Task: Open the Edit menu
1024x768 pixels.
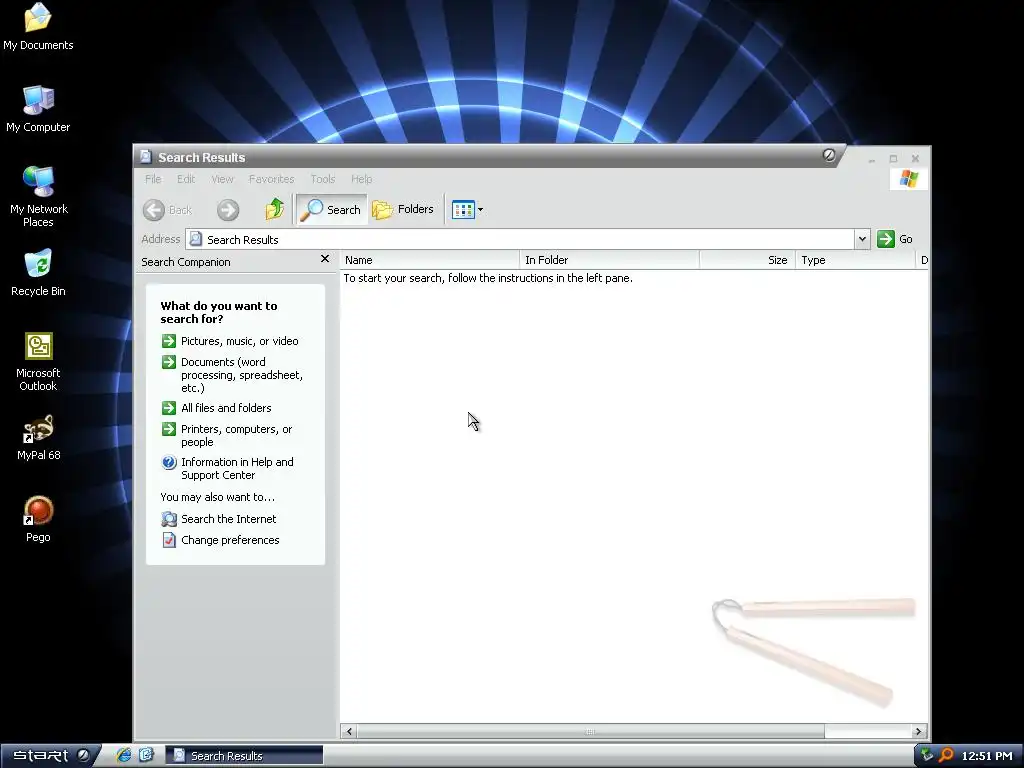Action: click(x=186, y=179)
